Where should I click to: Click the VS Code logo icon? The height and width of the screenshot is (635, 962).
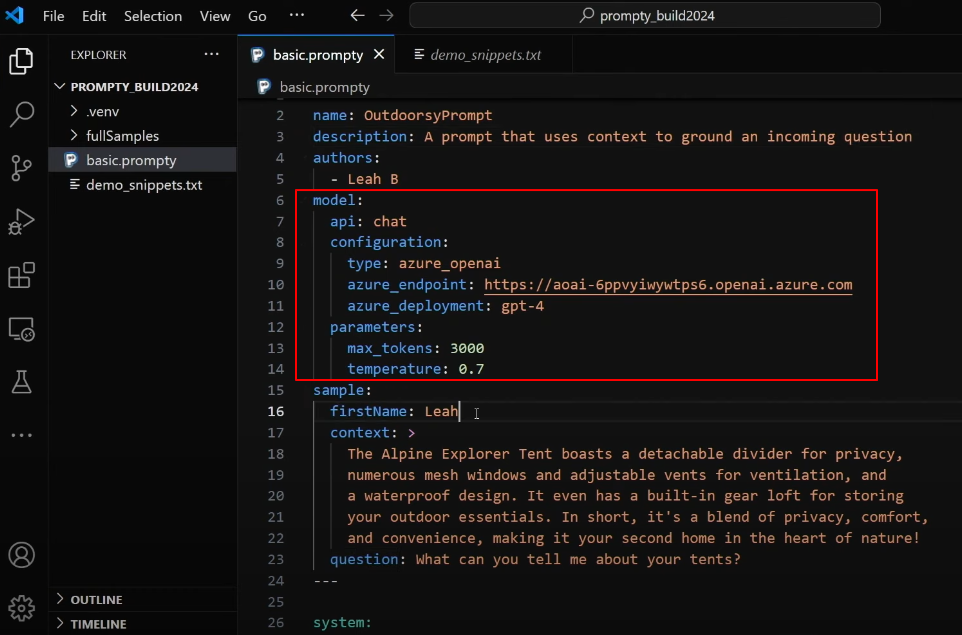(x=15, y=15)
